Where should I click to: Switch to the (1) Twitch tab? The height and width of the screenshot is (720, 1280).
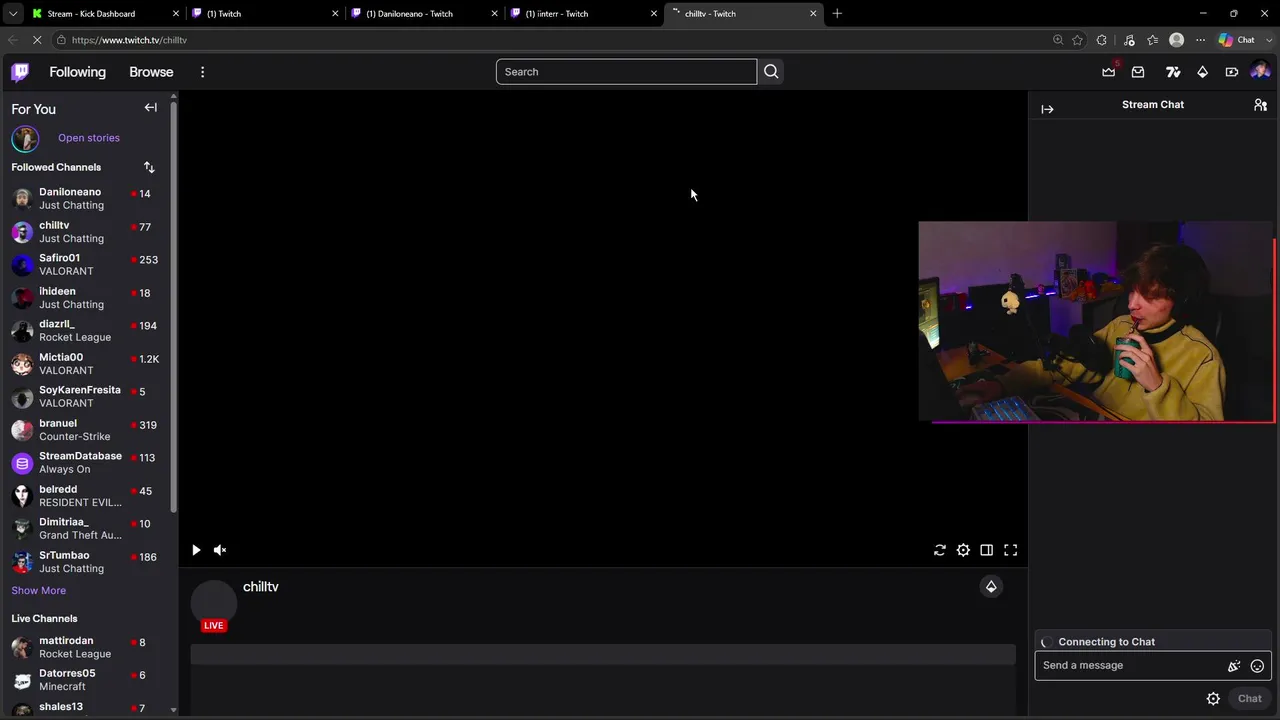click(264, 14)
